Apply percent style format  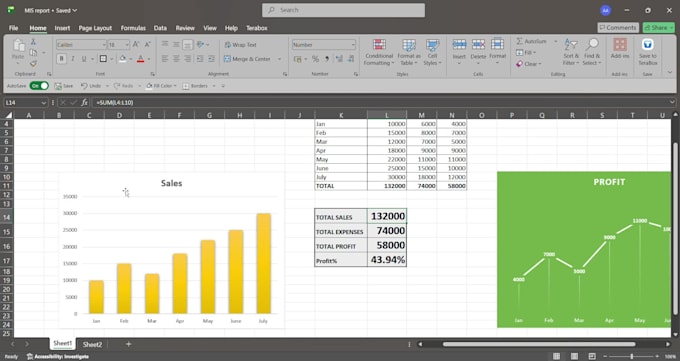pyautogui.click(x=315, y=59)
